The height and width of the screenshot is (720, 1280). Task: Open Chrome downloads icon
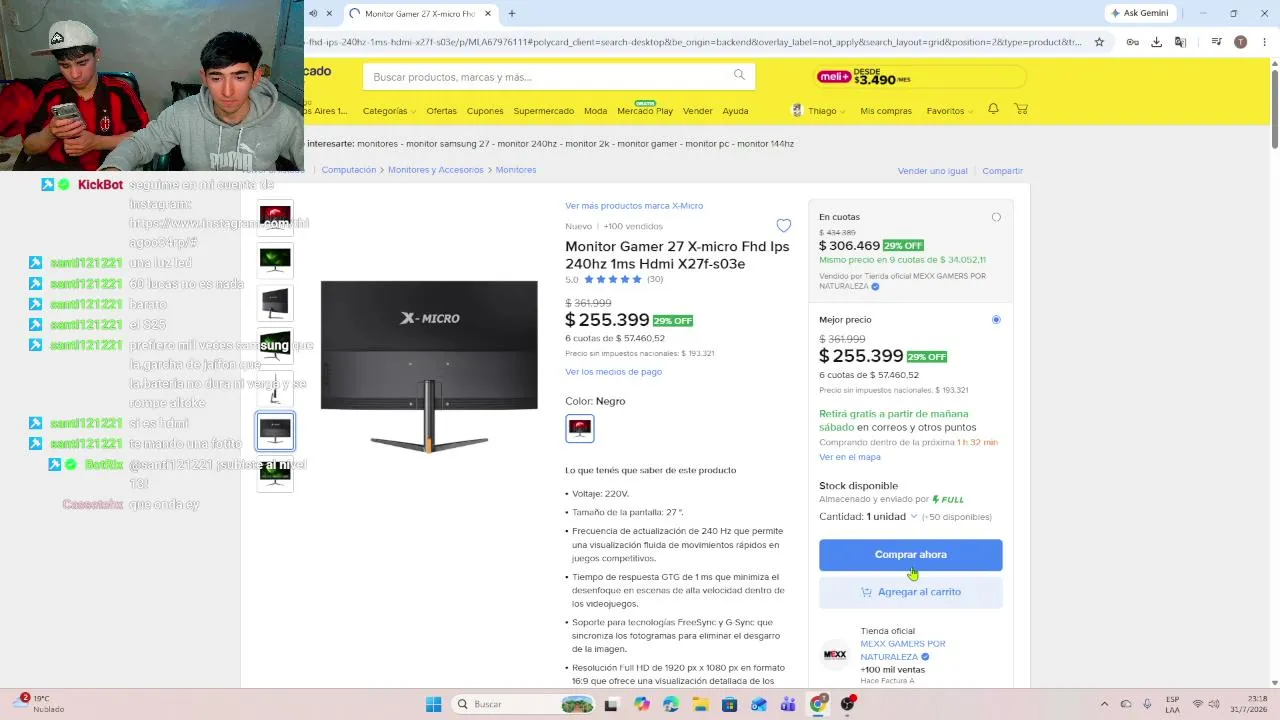coord(1157,42)
